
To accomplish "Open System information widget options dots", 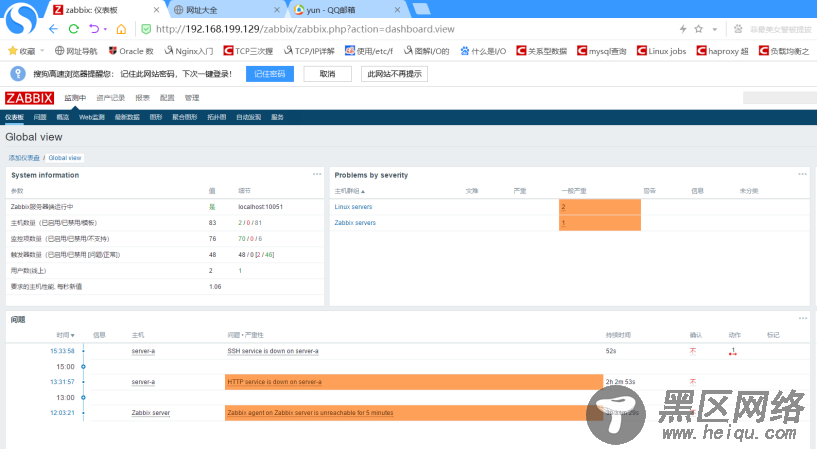I will pyautogui.click(x=317, y=174).
